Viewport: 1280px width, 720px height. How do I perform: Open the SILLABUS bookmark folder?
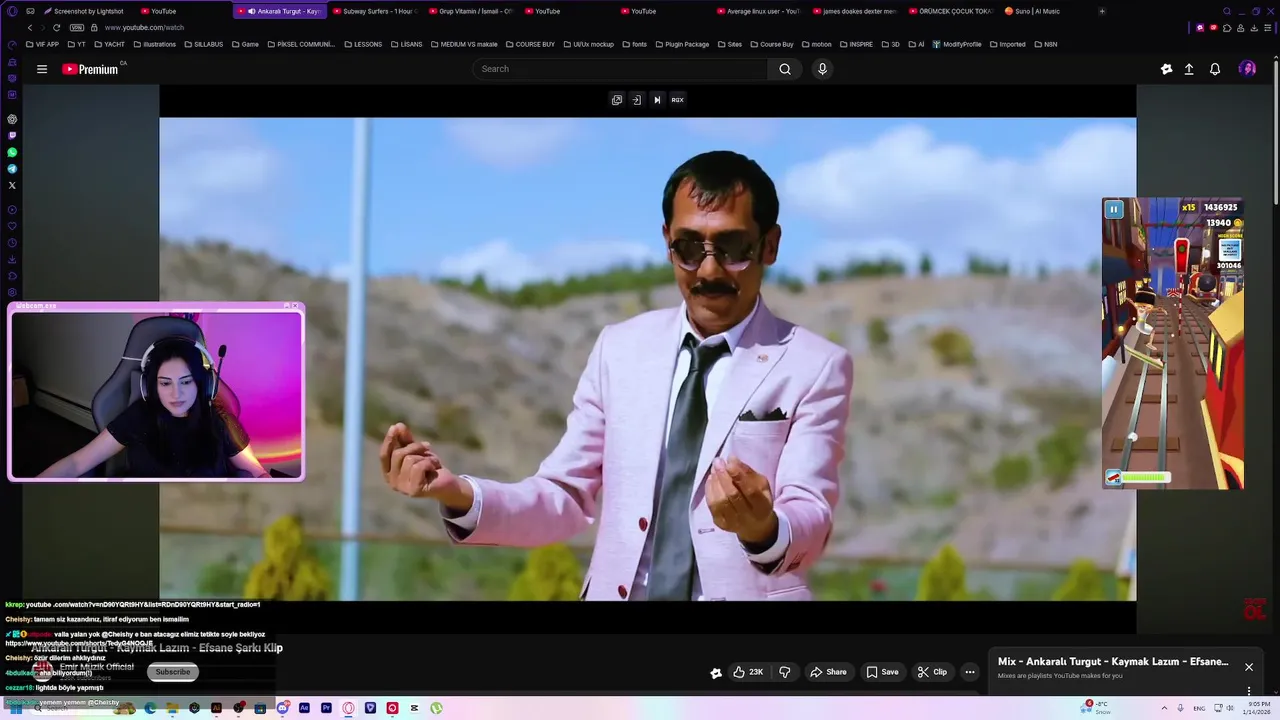click(x=203, y=44)
